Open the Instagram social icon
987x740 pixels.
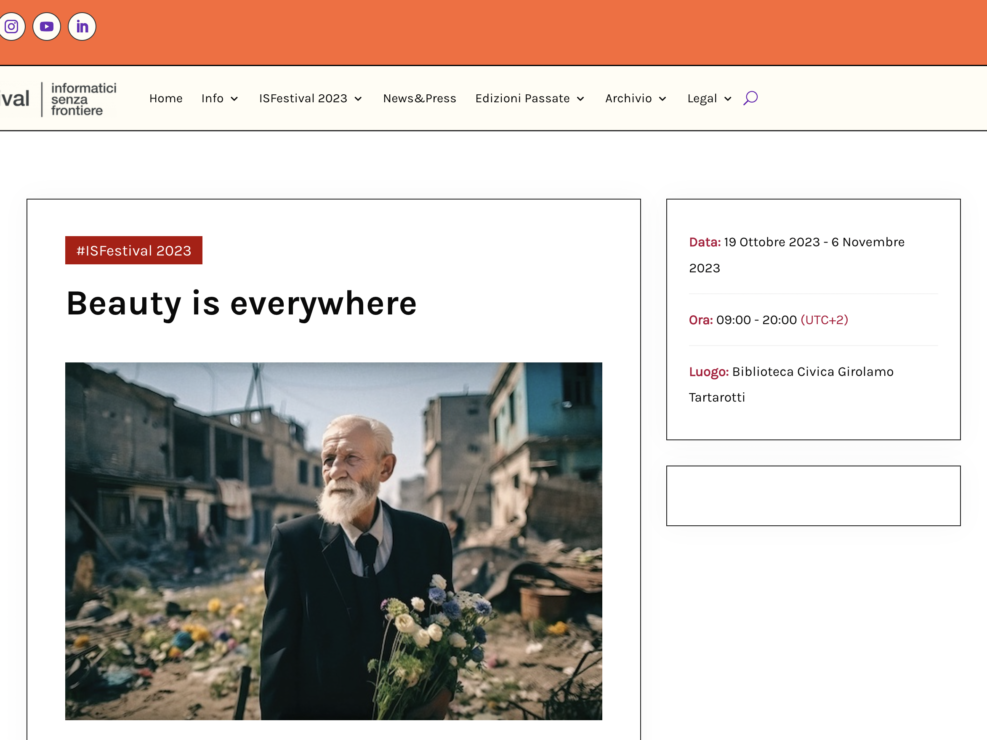click(x=11, y=26)
